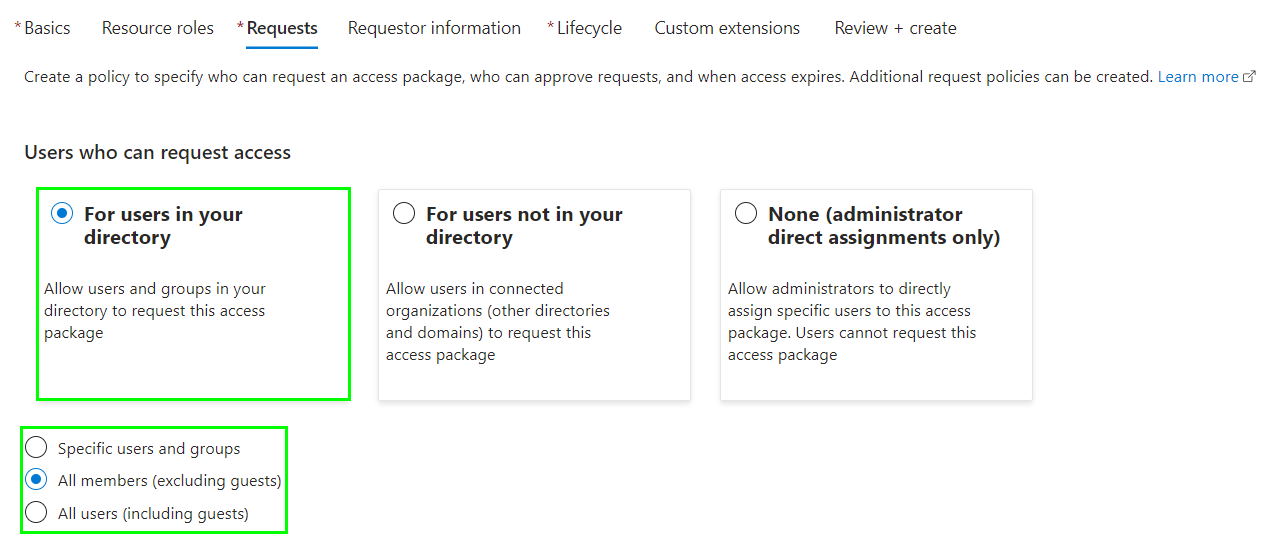Click the 'Allow administrators to directly assign' card description
Screen dimensions: 1265x542
coord(851,321)
